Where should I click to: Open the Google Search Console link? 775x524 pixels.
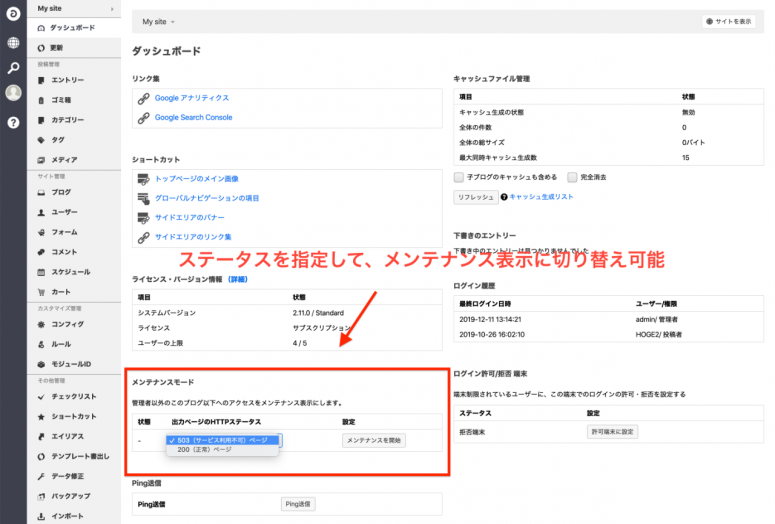[x=193, y=117]
